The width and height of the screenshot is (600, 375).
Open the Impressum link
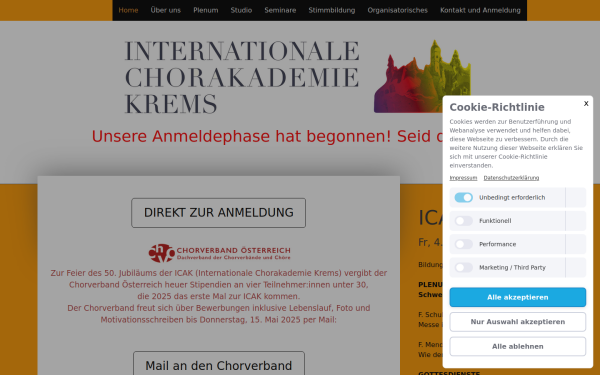click(463, 178)
